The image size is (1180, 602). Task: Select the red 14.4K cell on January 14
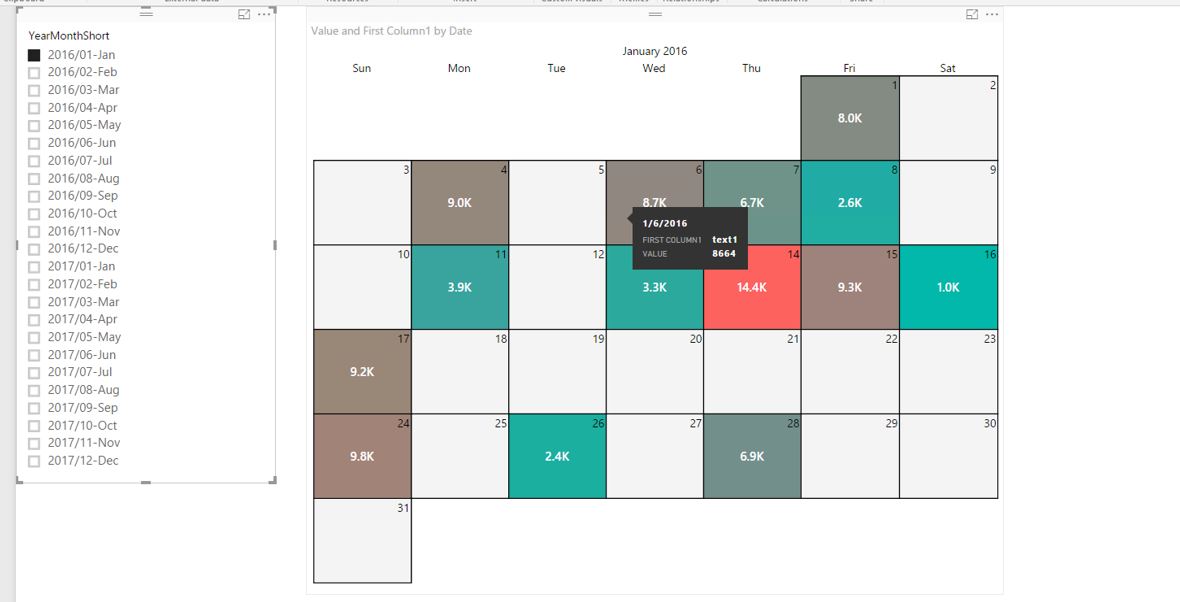pyautogui.click(x=752, y=287)
